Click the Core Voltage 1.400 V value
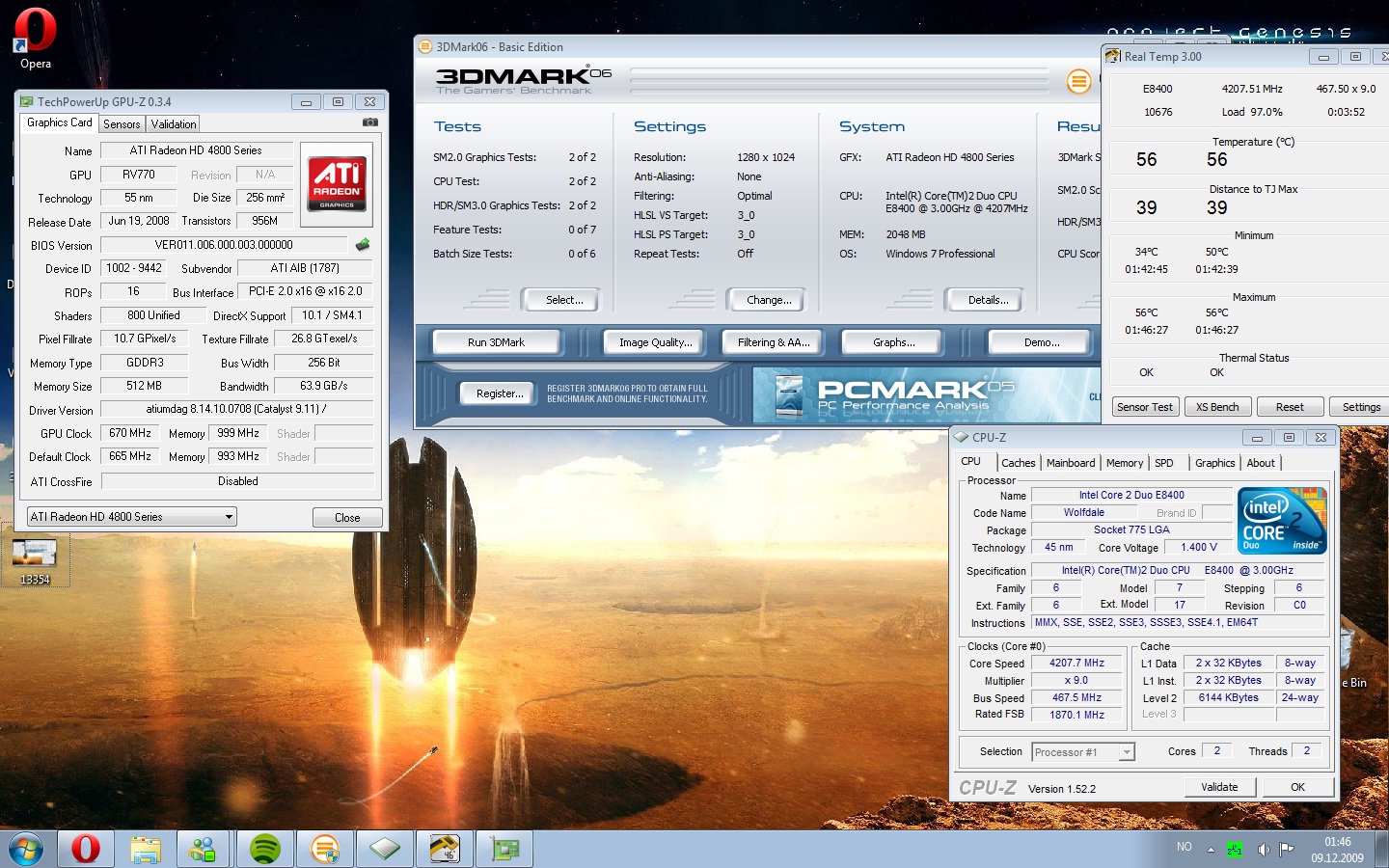Screen dimensions: 1389x868 [1198, 547]
